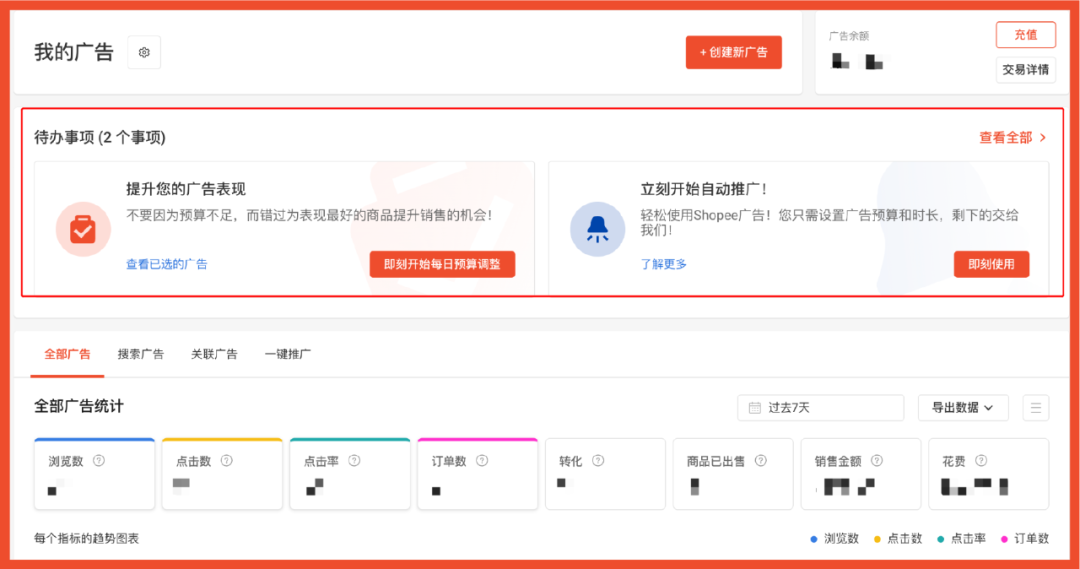
Task: Click the 广告余额 label
Action: (x=849, y=36)
